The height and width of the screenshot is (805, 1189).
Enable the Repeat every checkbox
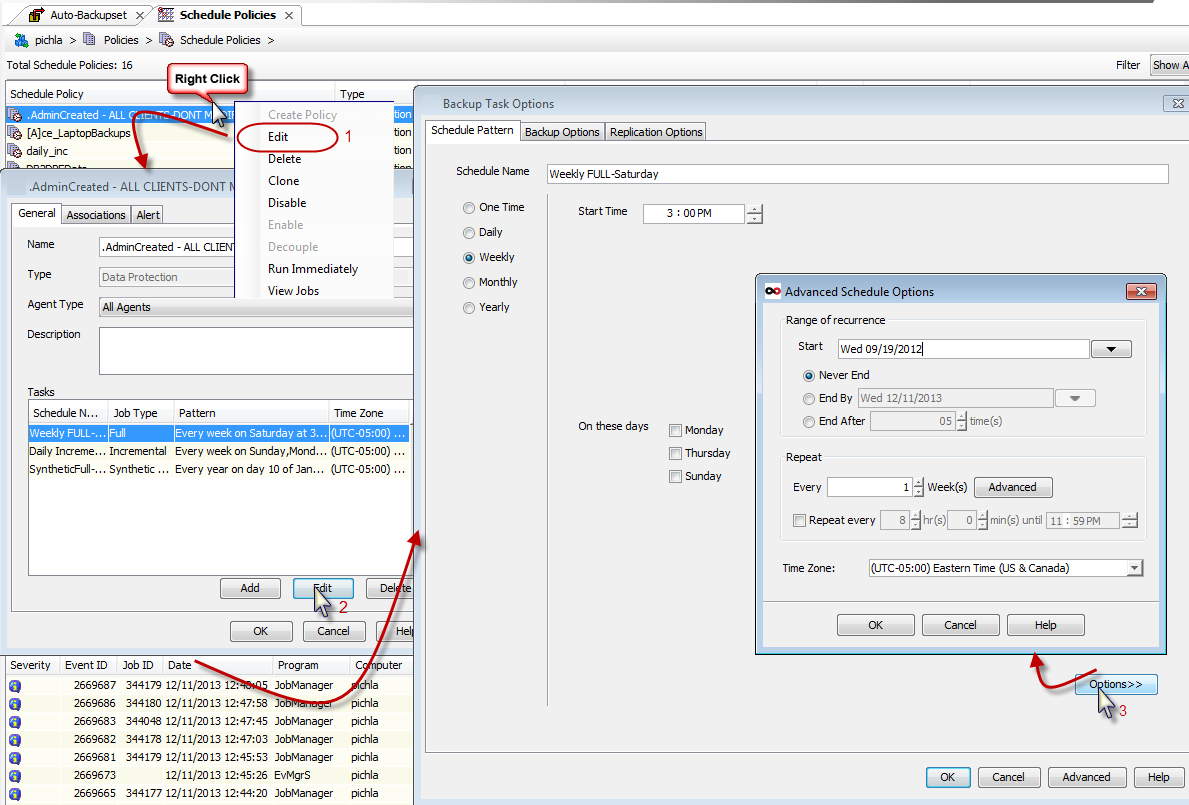798,520
